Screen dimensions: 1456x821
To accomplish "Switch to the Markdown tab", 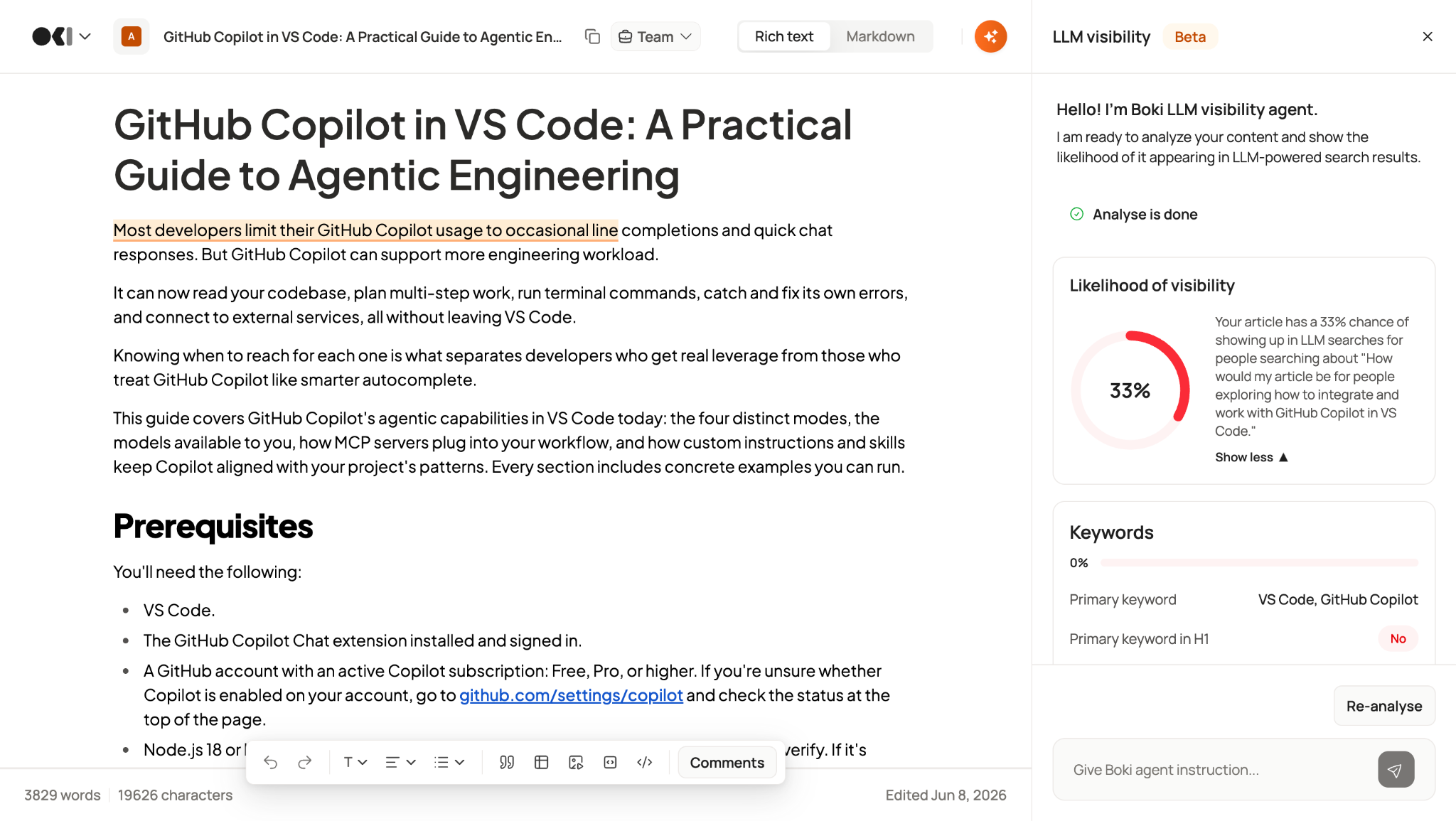I will click(x=880, y=36).
